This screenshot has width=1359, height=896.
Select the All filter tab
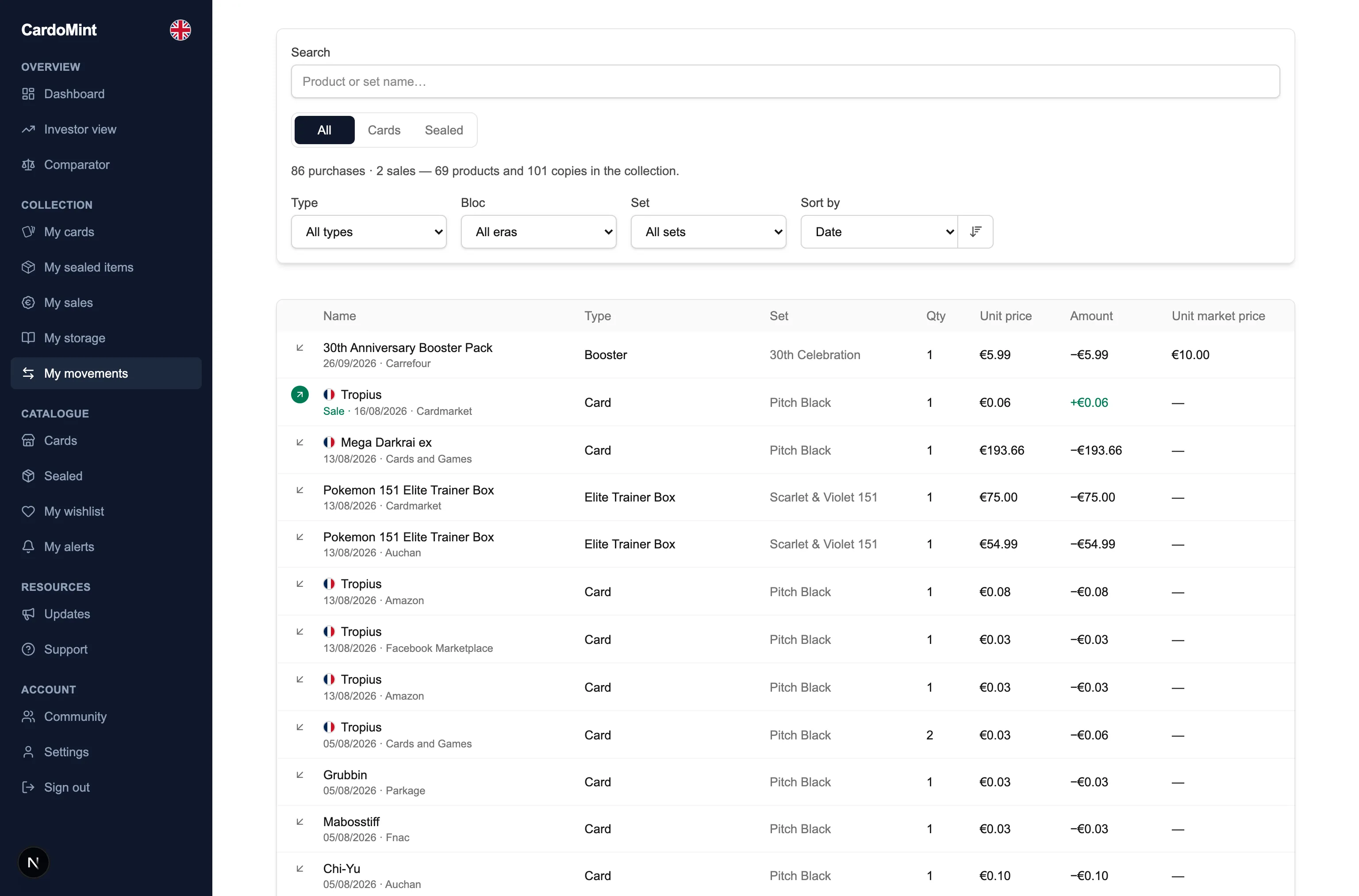pos(324,130)
